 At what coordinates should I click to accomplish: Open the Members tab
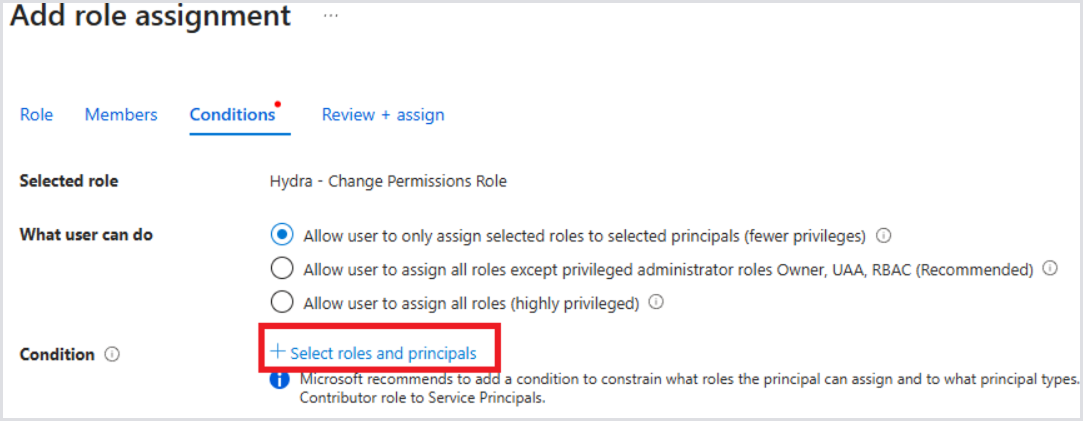(121, 115)
